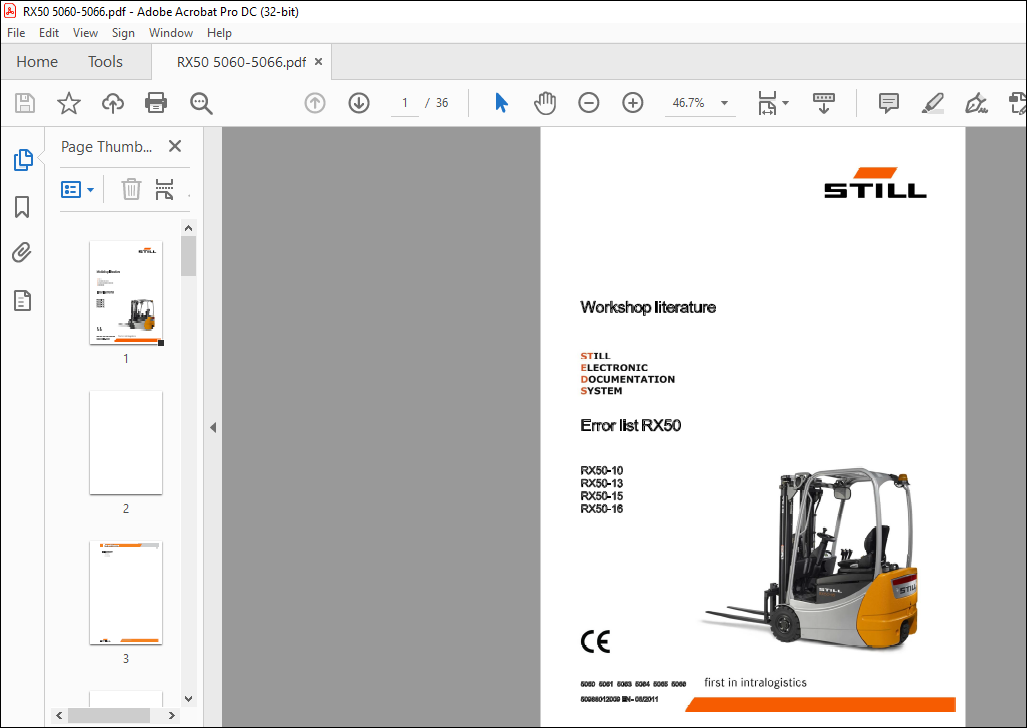
Task: Go to the previous page arrow
Action: 315,103
